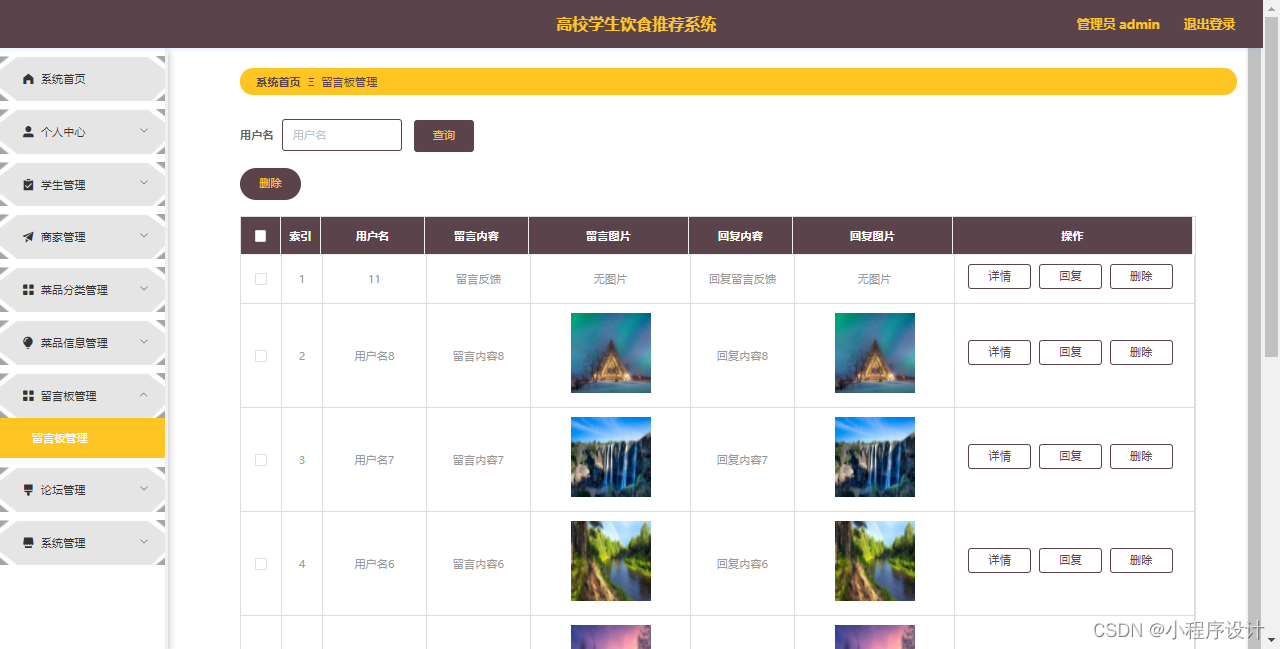Image resolution: width=1280 pixels, height=649 pixels.
Task: Click 删除 for row 用户名6
Action: coord(1141,561)
